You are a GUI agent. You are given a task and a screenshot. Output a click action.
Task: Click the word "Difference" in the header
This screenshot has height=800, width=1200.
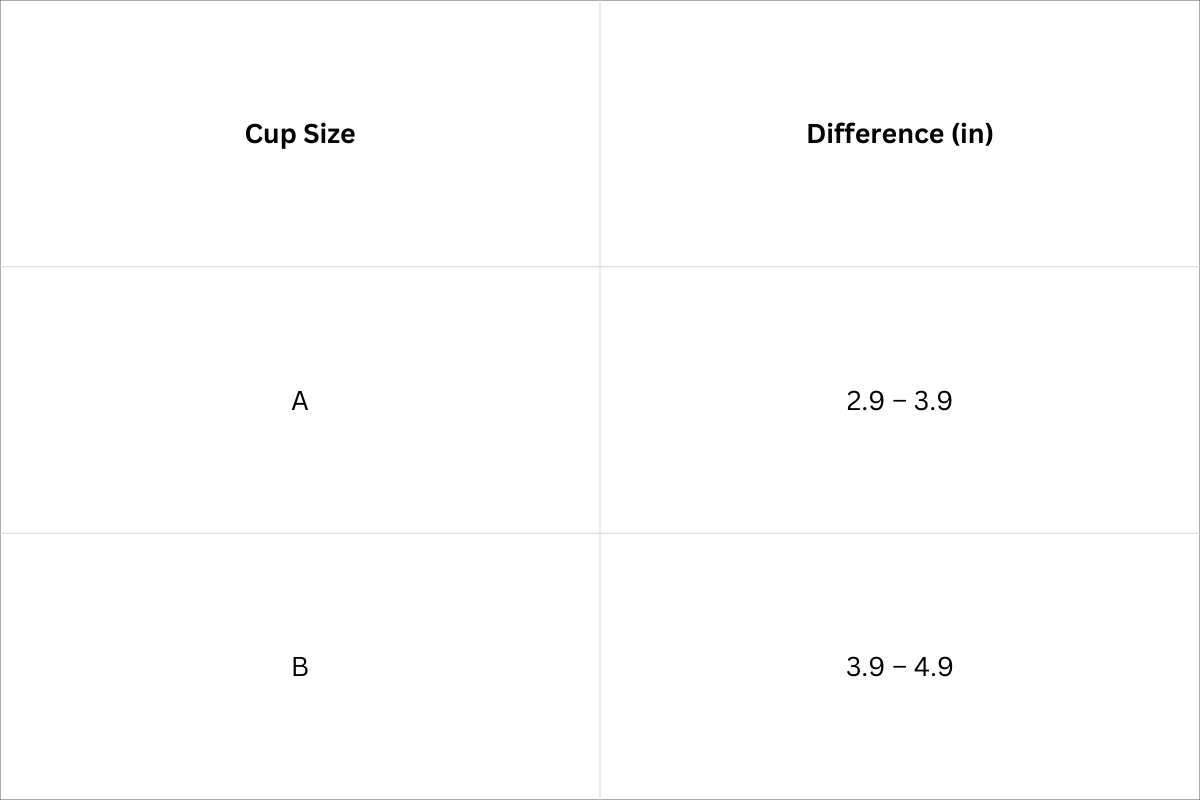pyautogui.click(x=874, y=134)
